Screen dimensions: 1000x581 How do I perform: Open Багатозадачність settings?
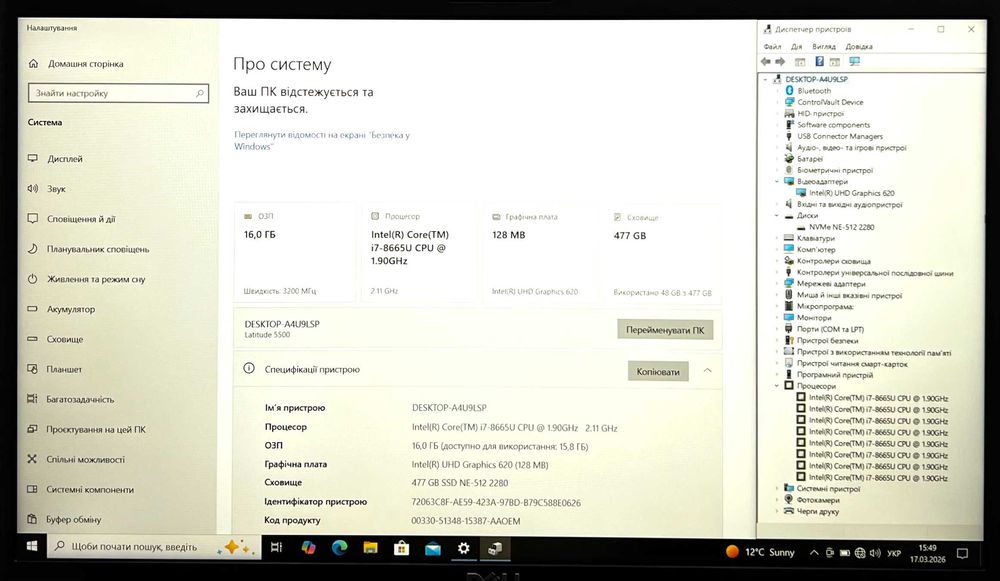(x=80, y=399)
